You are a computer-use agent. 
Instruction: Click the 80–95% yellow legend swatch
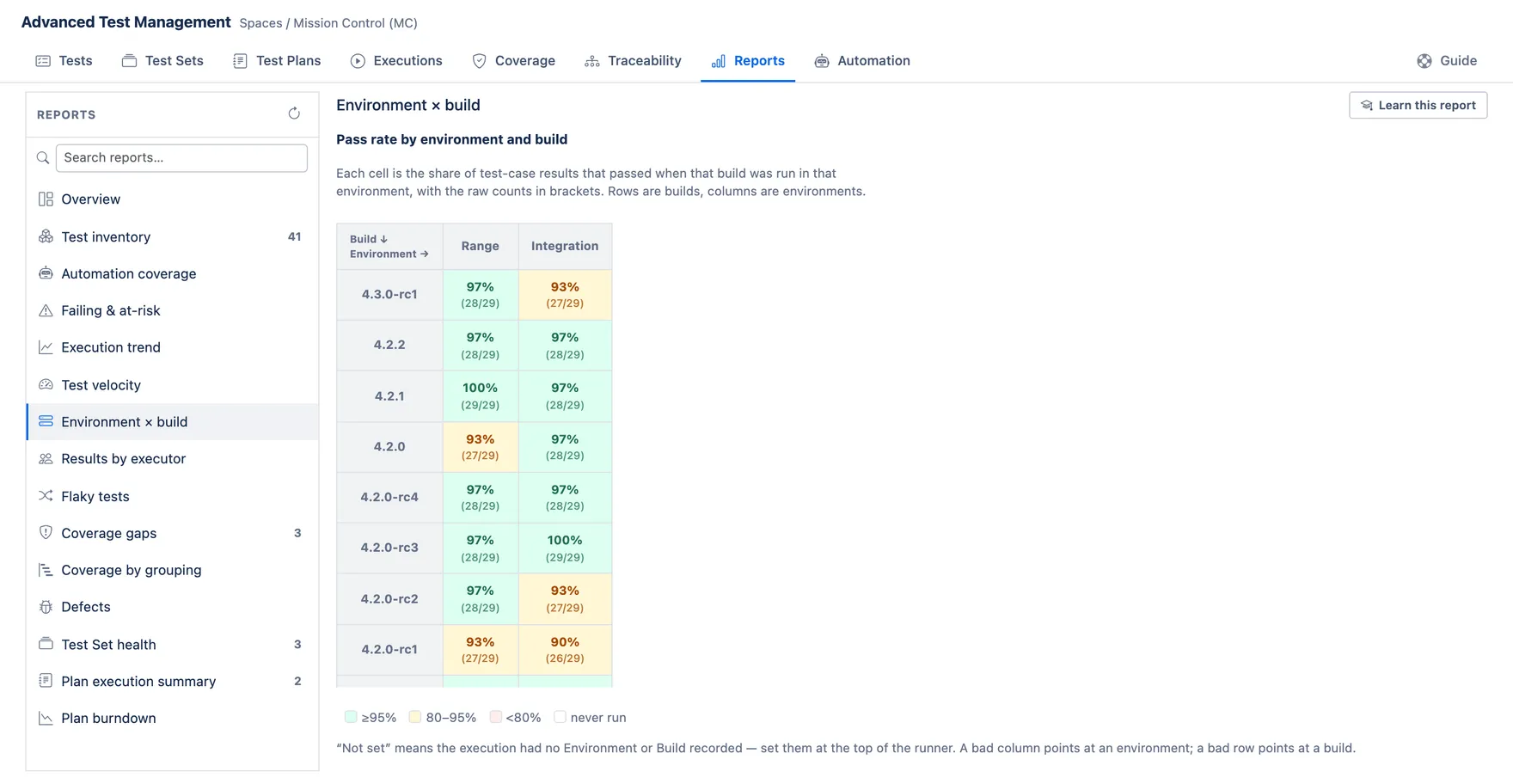[415, 717]
